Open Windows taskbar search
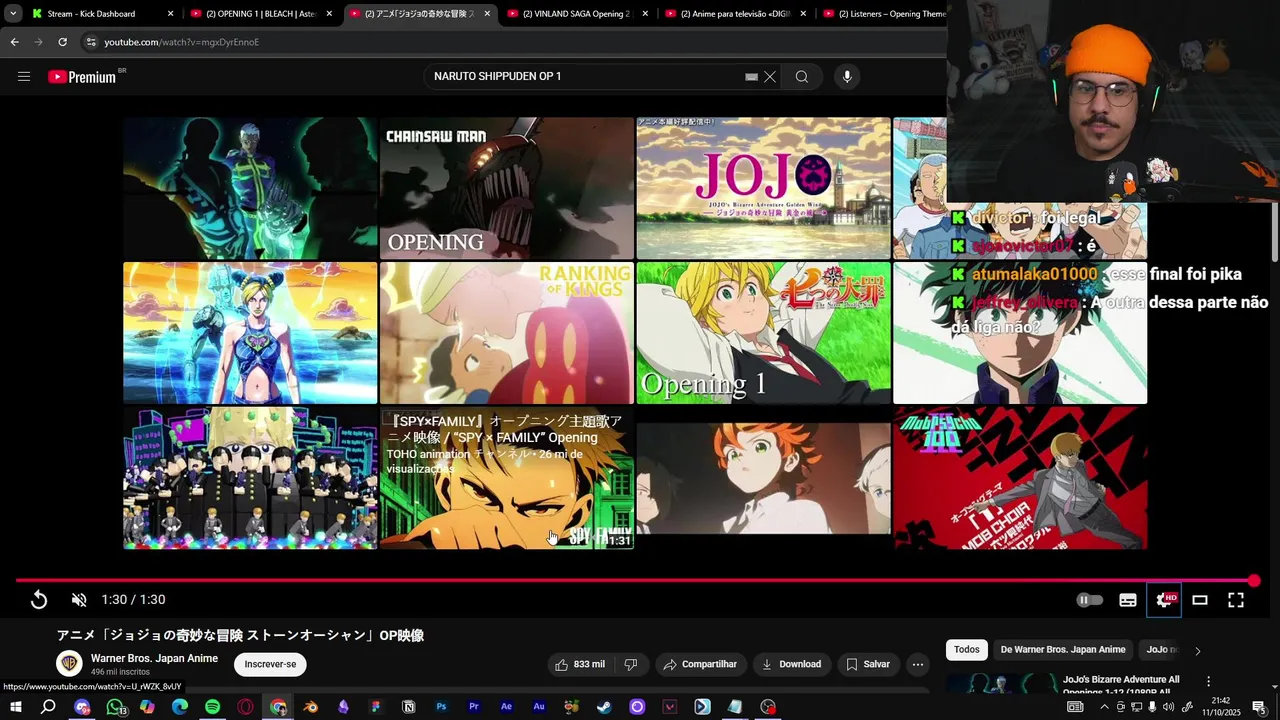The image size is (1280, 720). tap(48, 707)
